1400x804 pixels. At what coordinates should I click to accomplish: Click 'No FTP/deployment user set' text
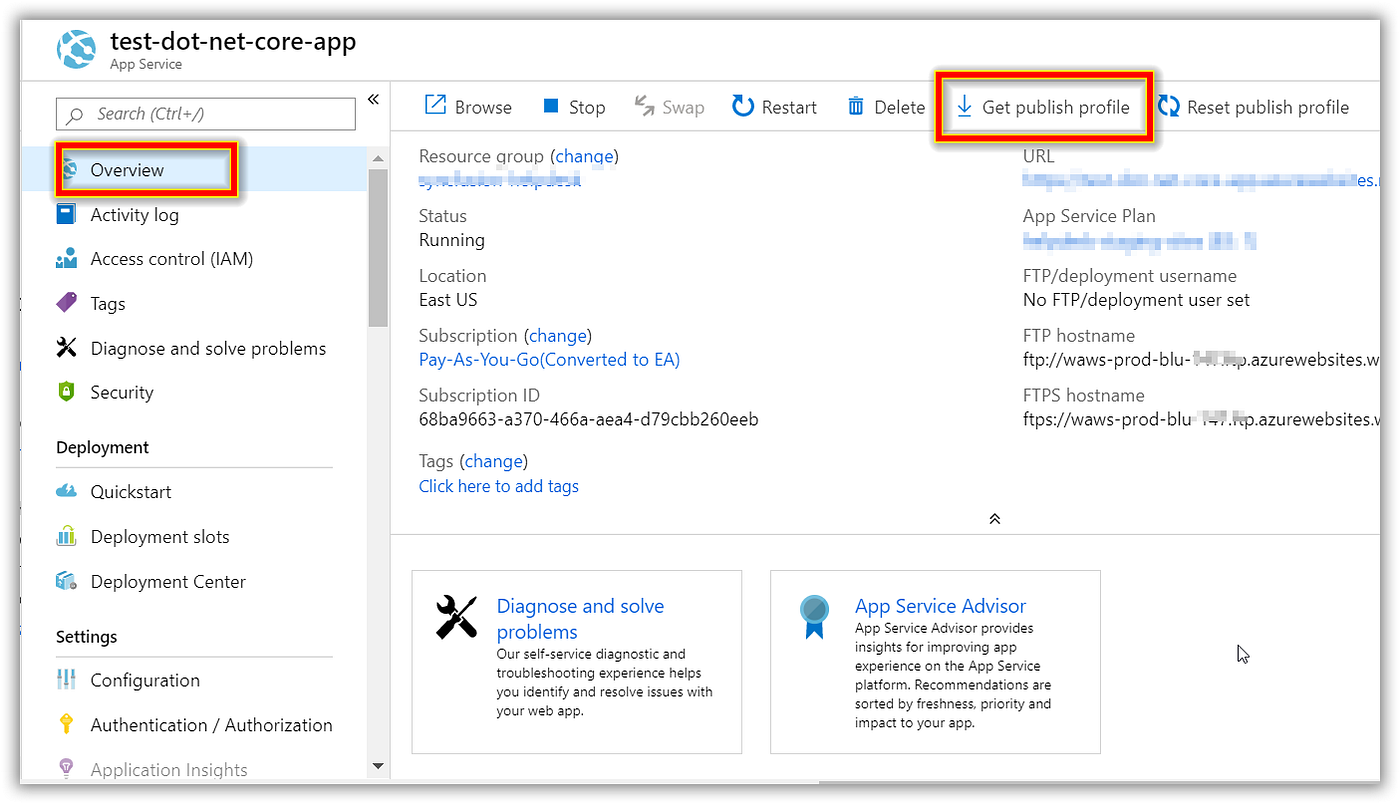coord(1136,300)
